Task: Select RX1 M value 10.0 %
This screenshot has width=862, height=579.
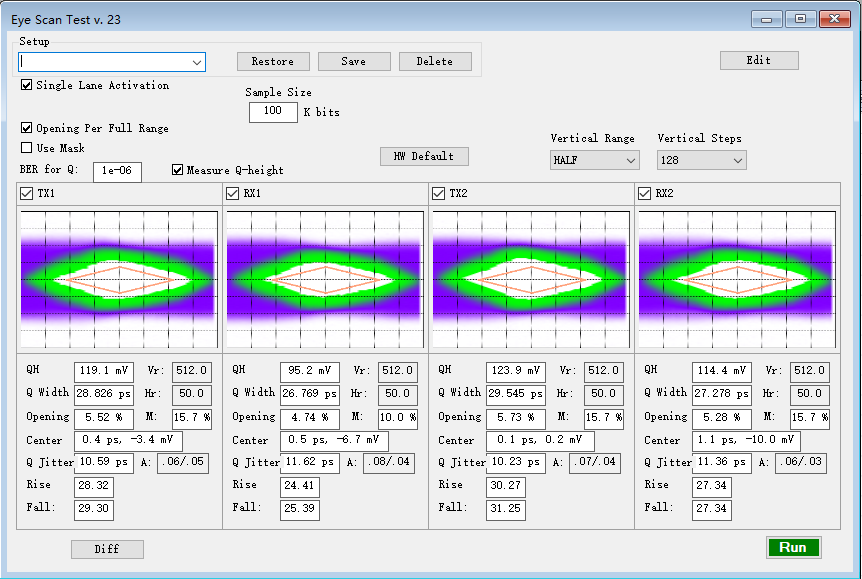Action: (x=398, y=418)
